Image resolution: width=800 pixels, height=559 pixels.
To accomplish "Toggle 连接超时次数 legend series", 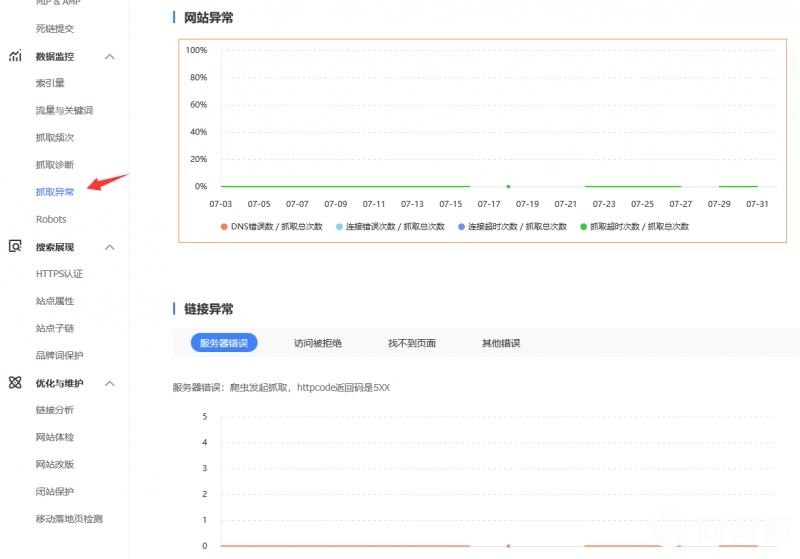I will pos(511,227).
